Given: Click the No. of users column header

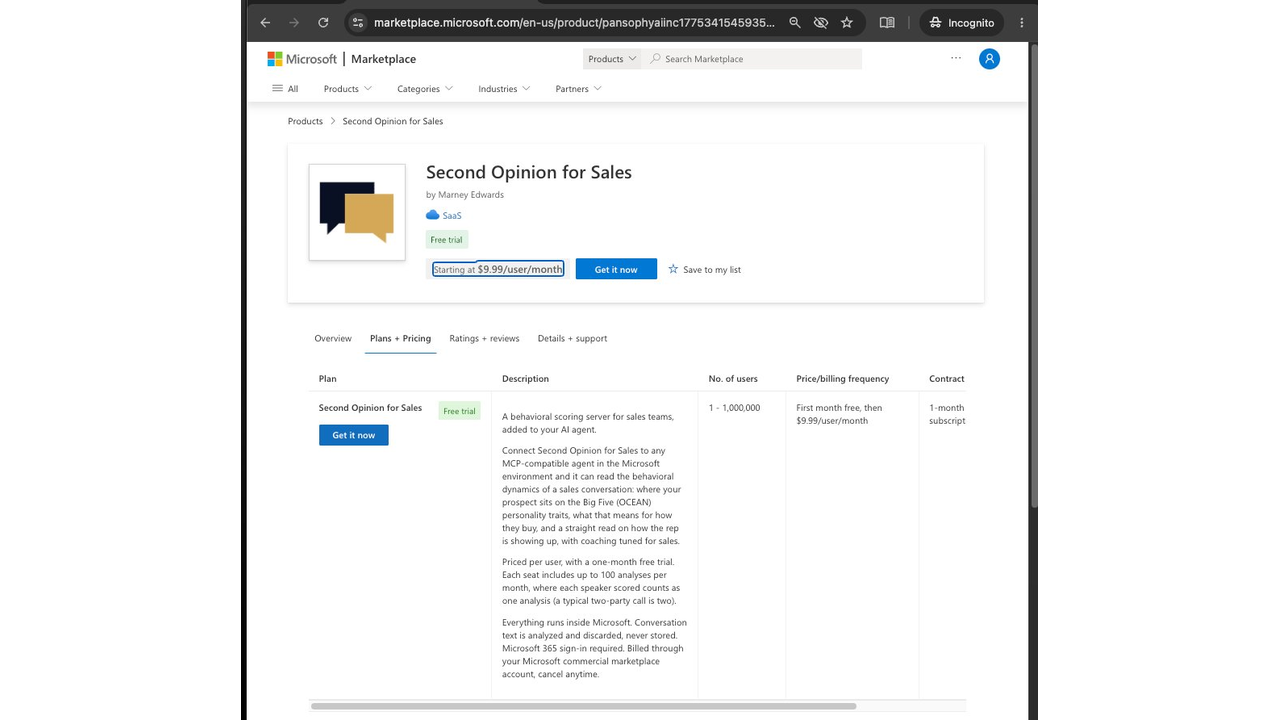Looking at the screenshot, I should (733, 379).
